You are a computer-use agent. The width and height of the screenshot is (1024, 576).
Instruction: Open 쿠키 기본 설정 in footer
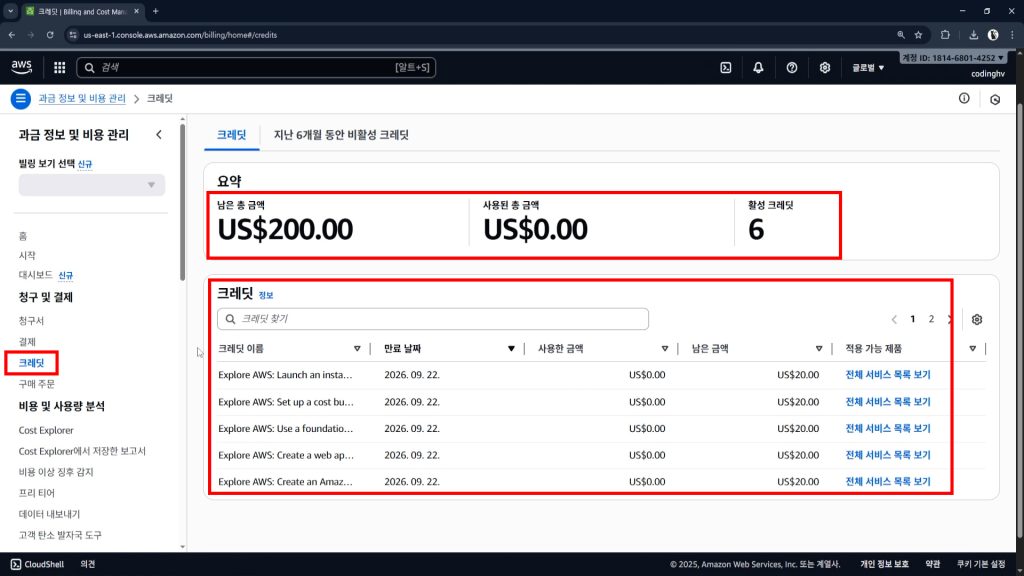click(x=981, y=564)
